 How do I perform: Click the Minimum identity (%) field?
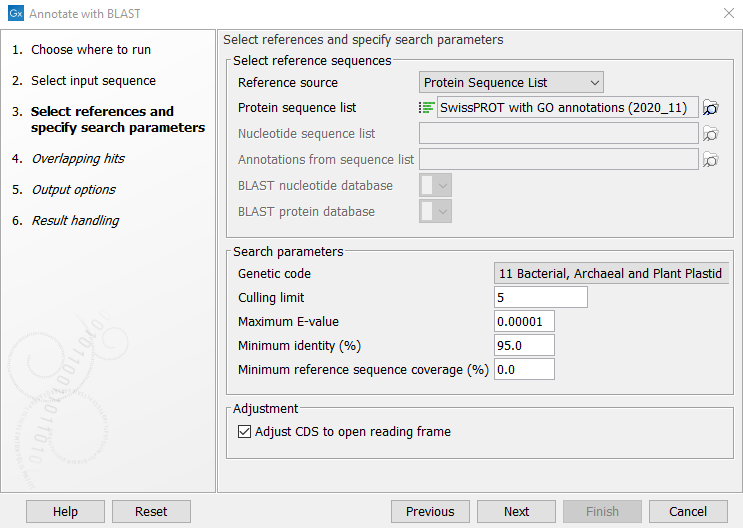(x=524, y=345)
